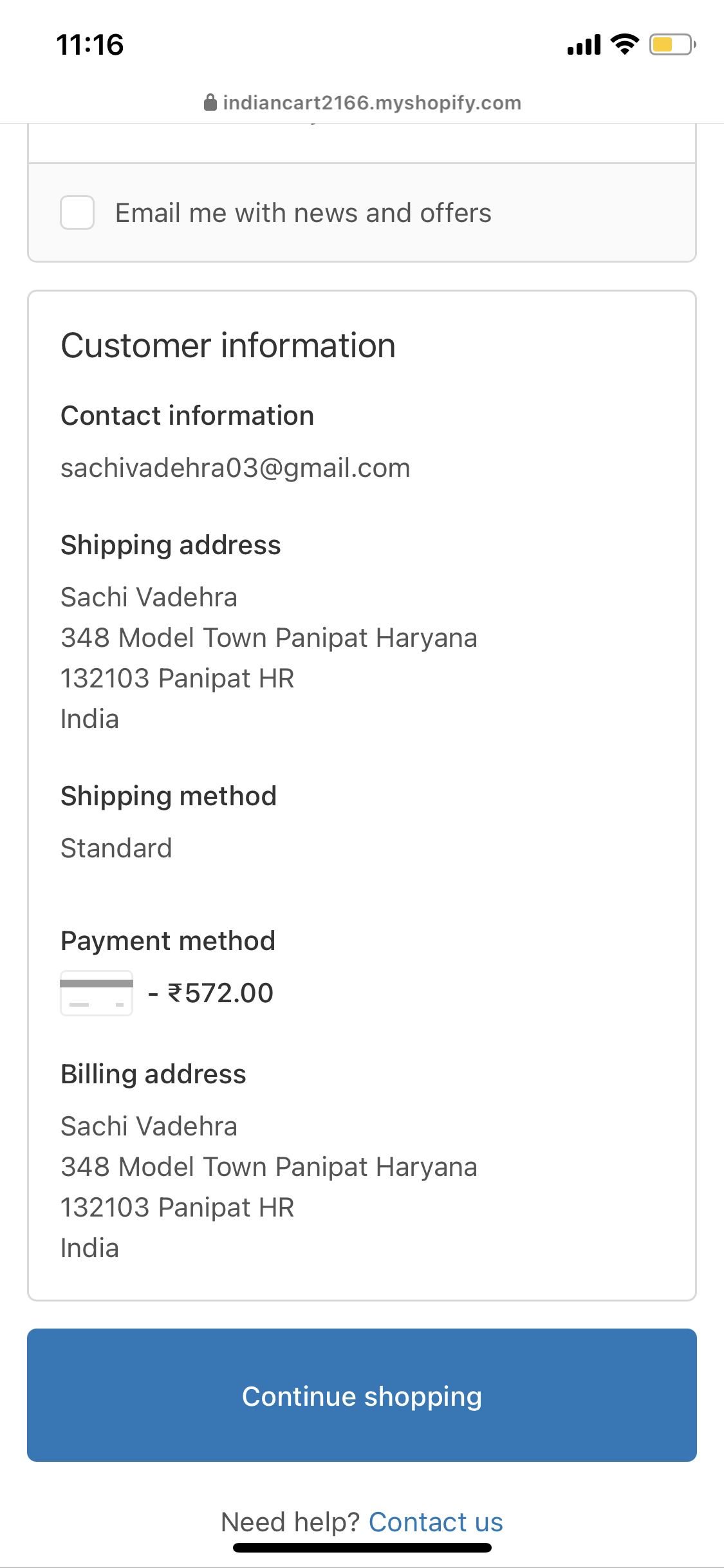Click the credit card icon under Payment method
This screenshot has height=1568, width=724.
(x=97, y=993)
